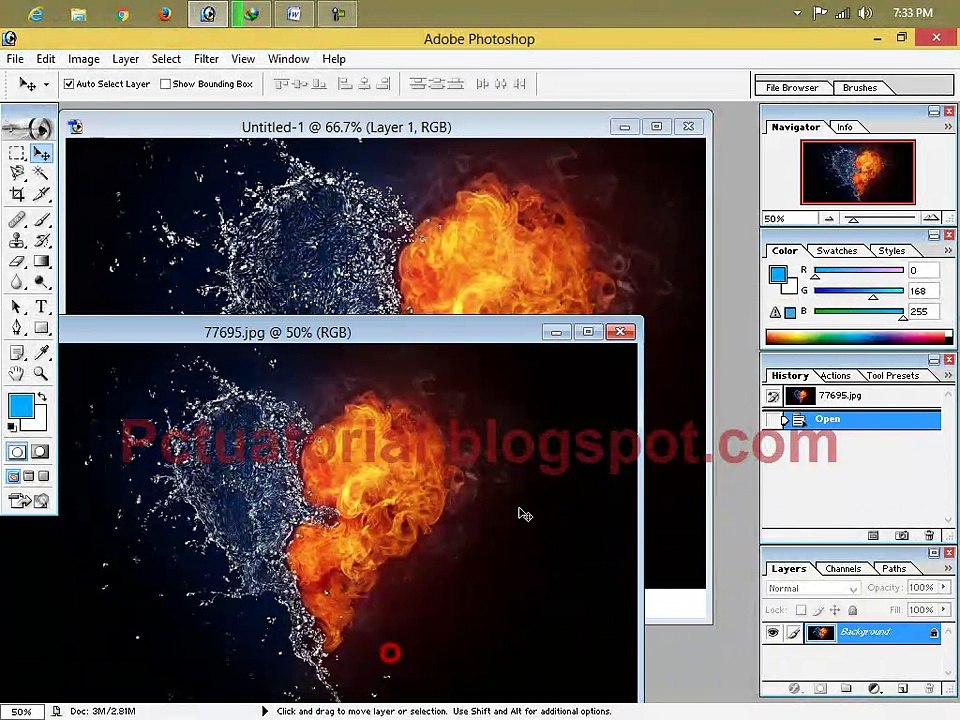Open the History panel flyout menu

[x=948, y=375]
